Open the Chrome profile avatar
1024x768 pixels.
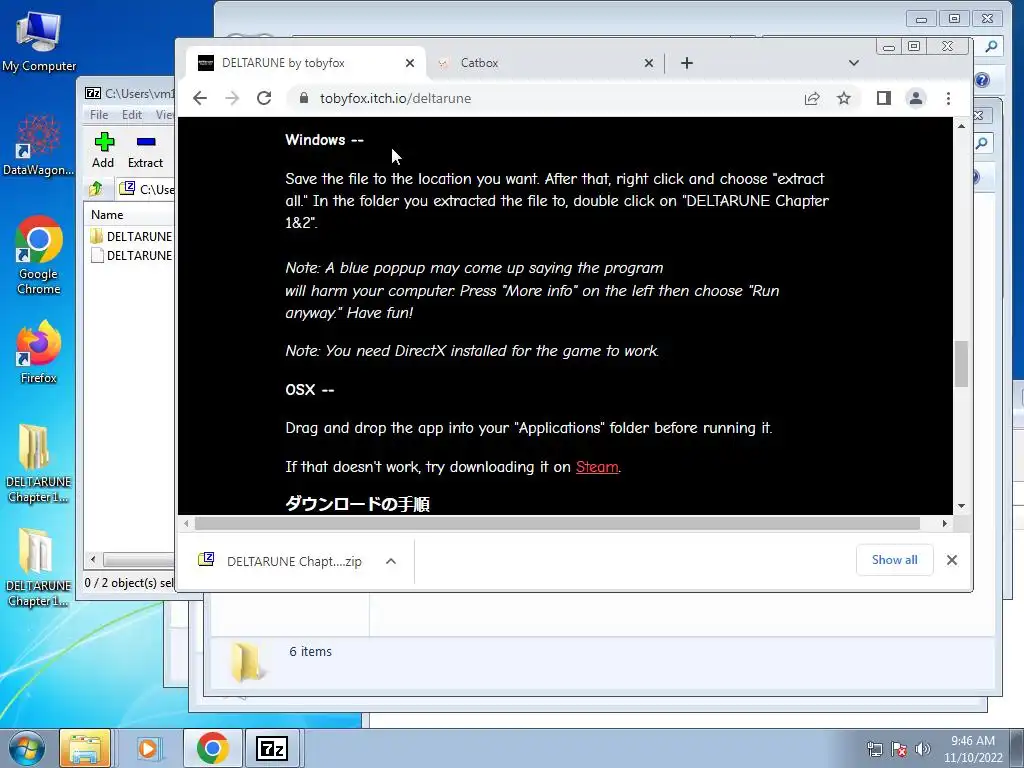coord(916,99)
